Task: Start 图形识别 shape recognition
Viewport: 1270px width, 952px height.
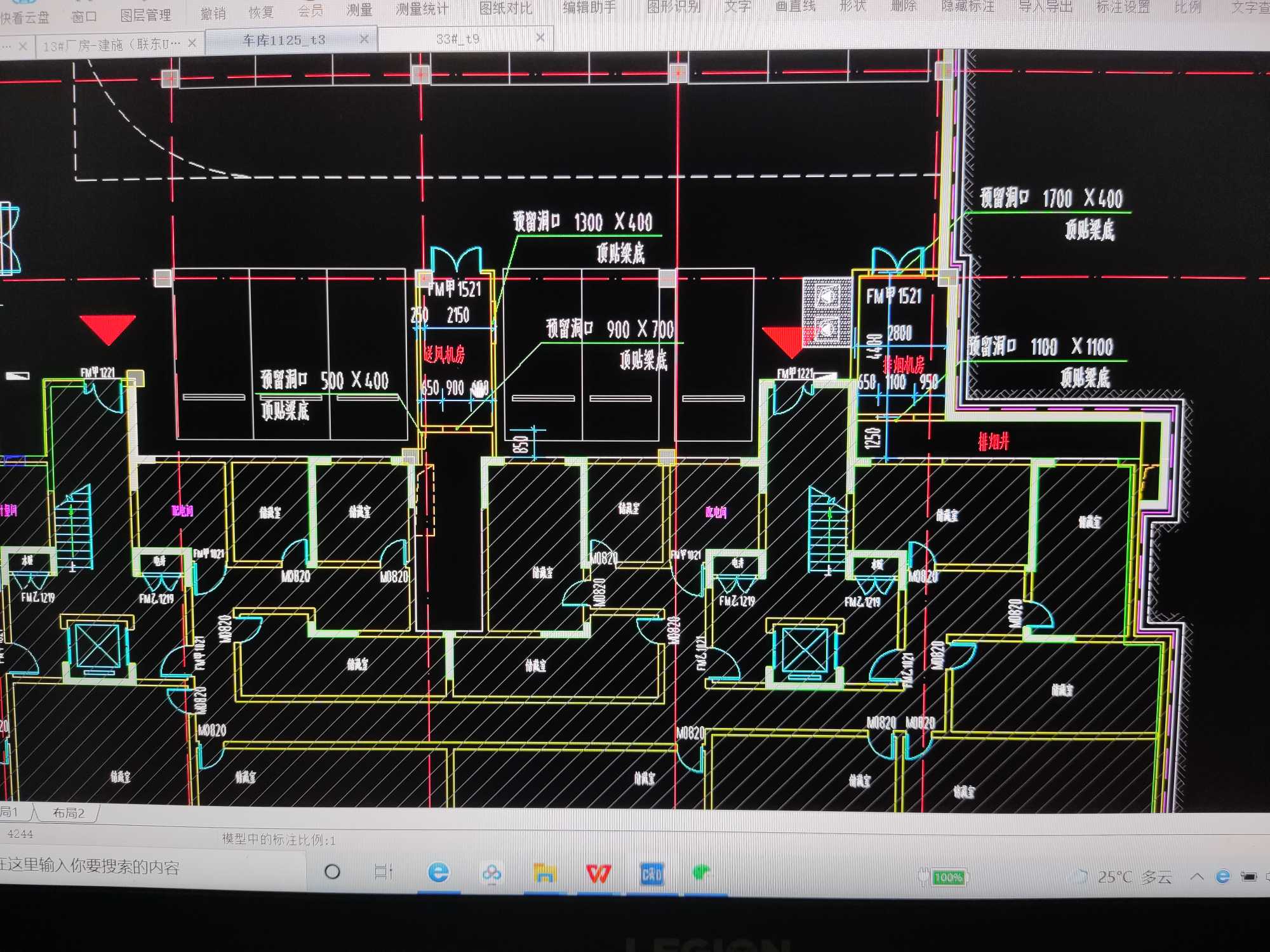Action: (674, 7)
